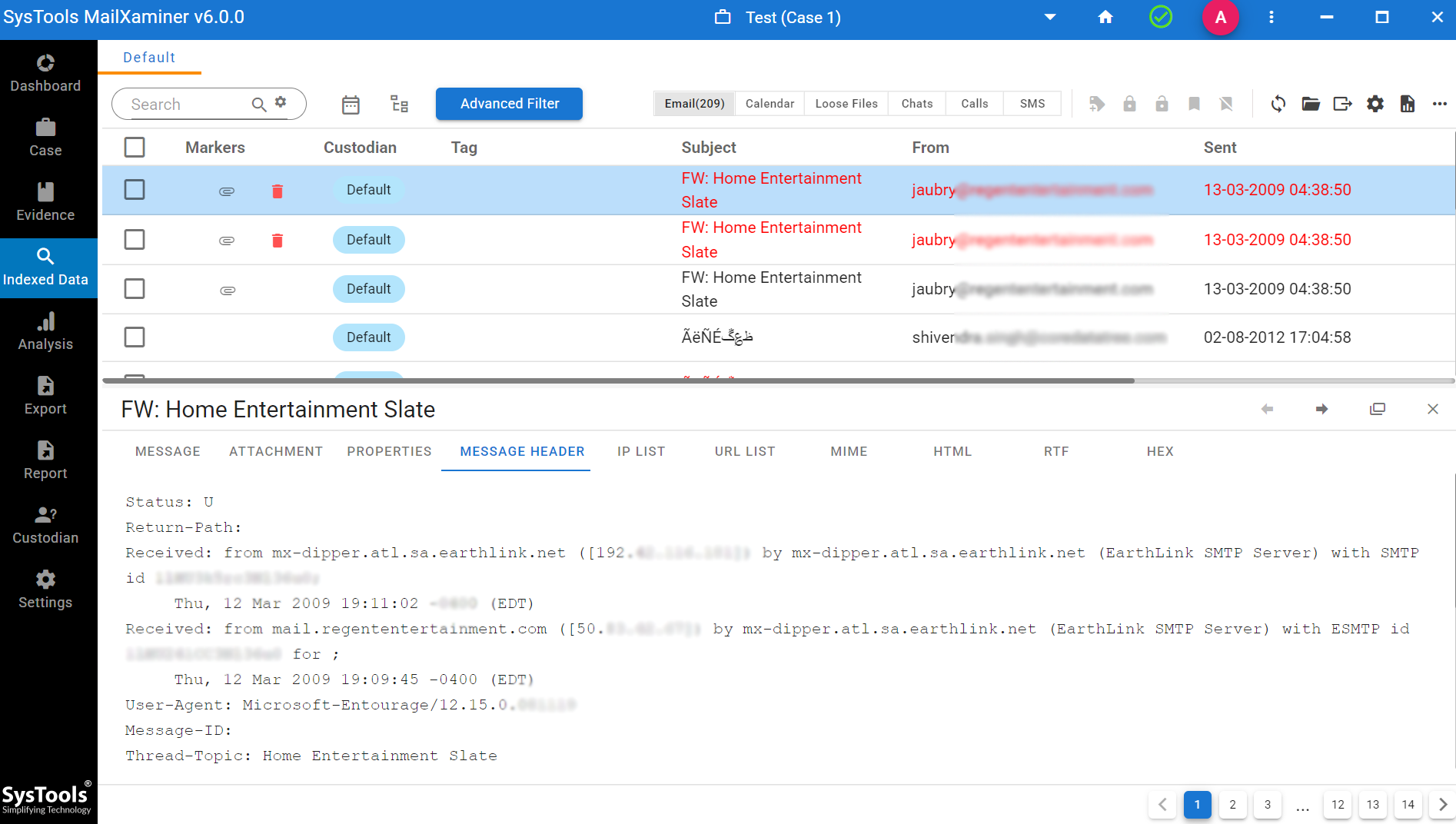Click the Advanced Filter button

coord(509,104)
